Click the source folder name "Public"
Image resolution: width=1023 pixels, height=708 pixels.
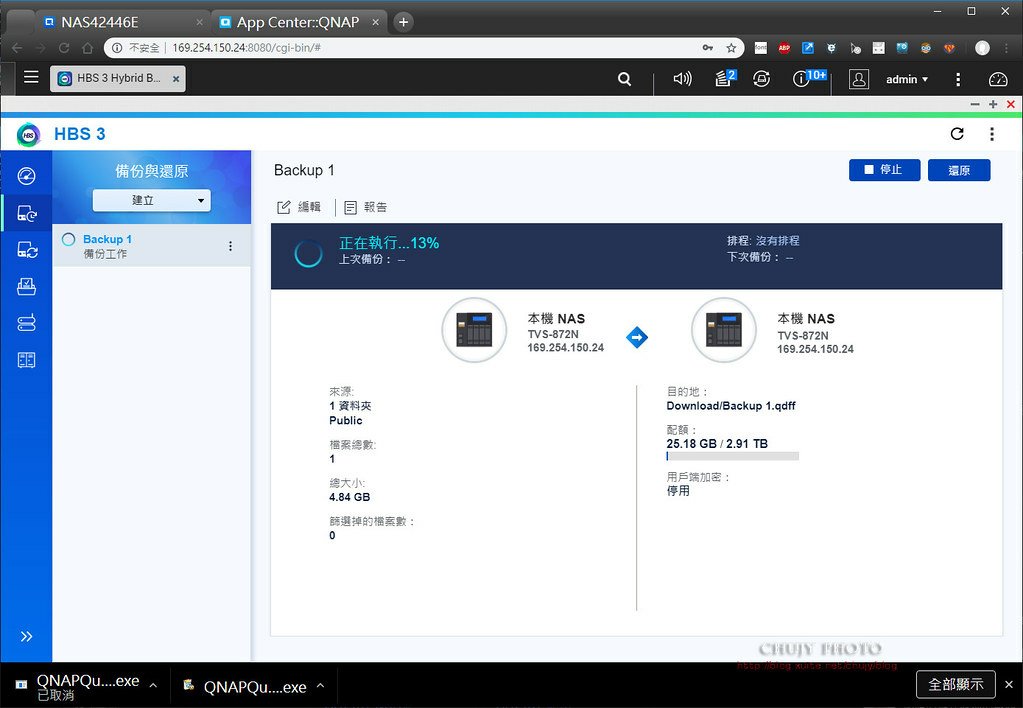346,420
